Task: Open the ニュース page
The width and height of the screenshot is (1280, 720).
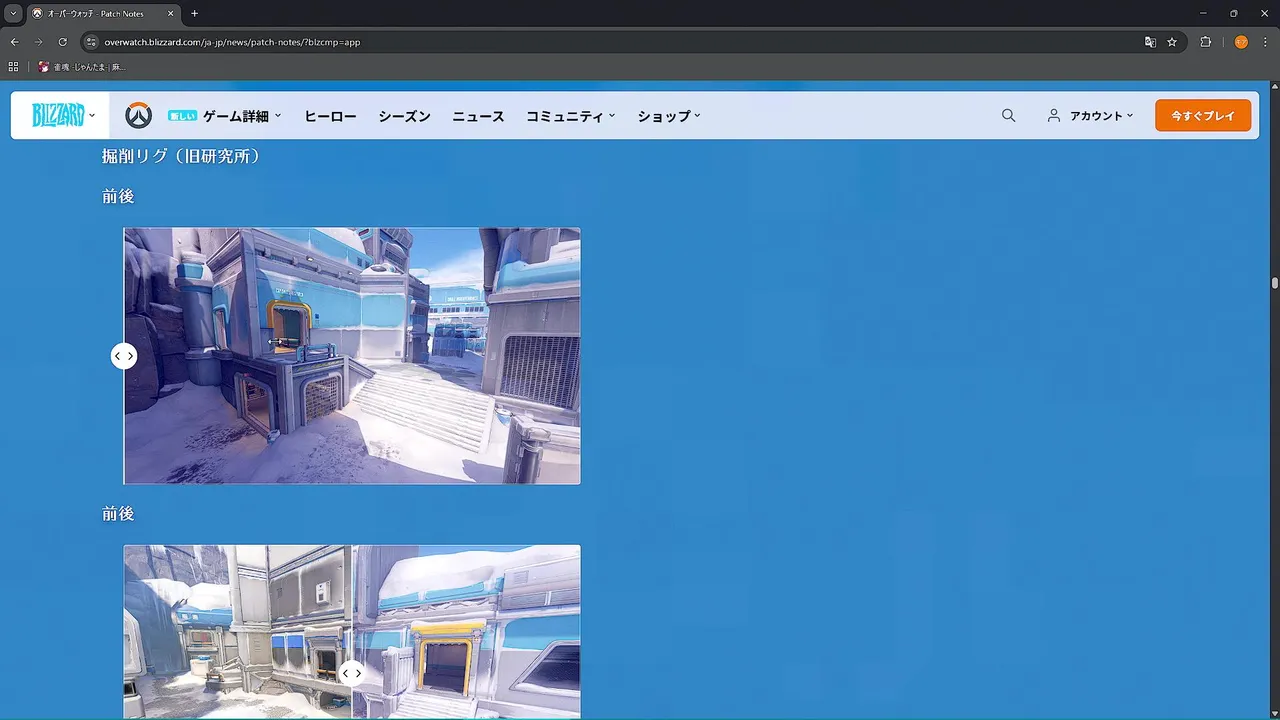Action: (x=478, y=116)
